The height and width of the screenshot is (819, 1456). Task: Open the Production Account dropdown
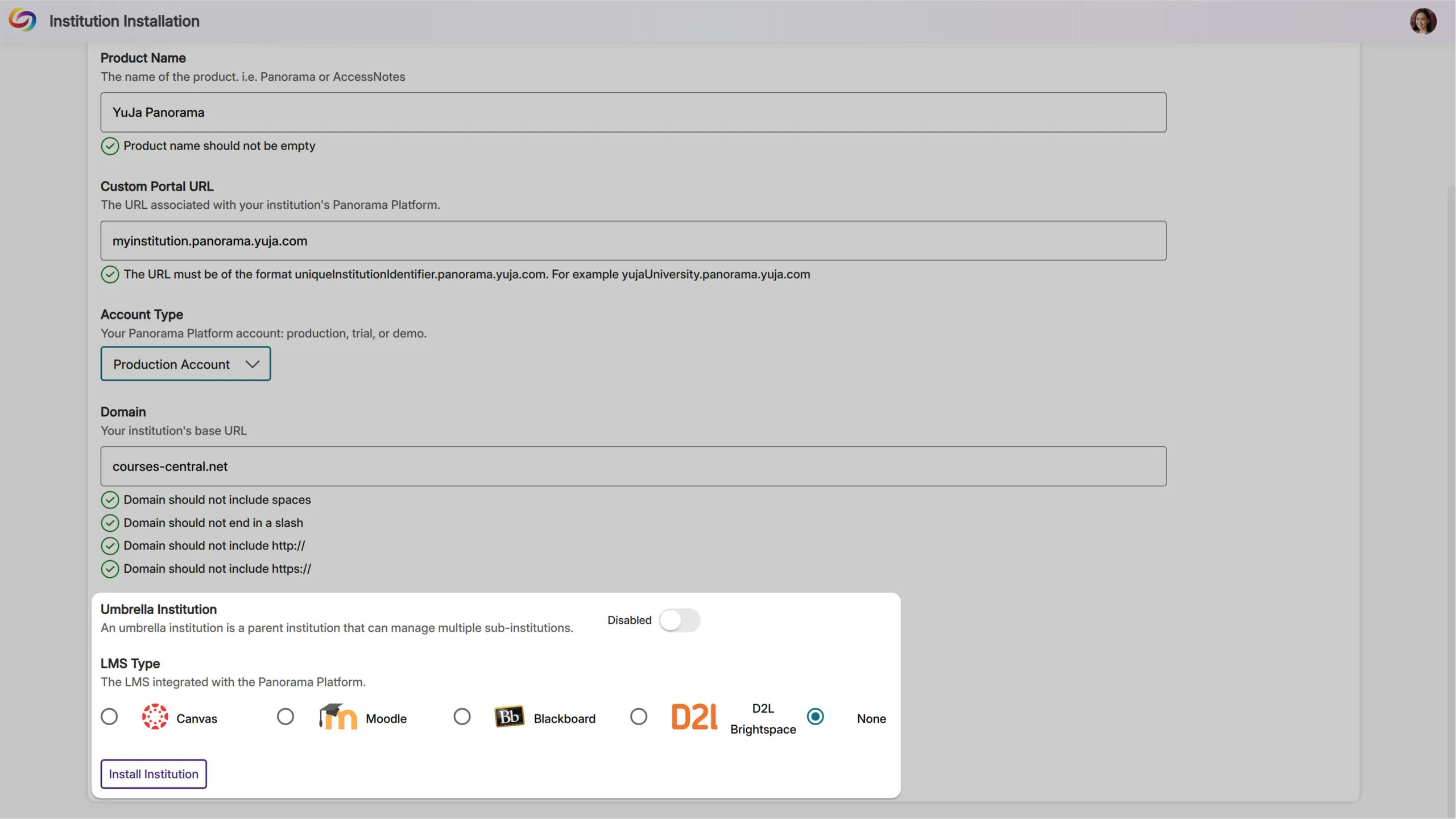pyautogui.click(x=185, y=364)
